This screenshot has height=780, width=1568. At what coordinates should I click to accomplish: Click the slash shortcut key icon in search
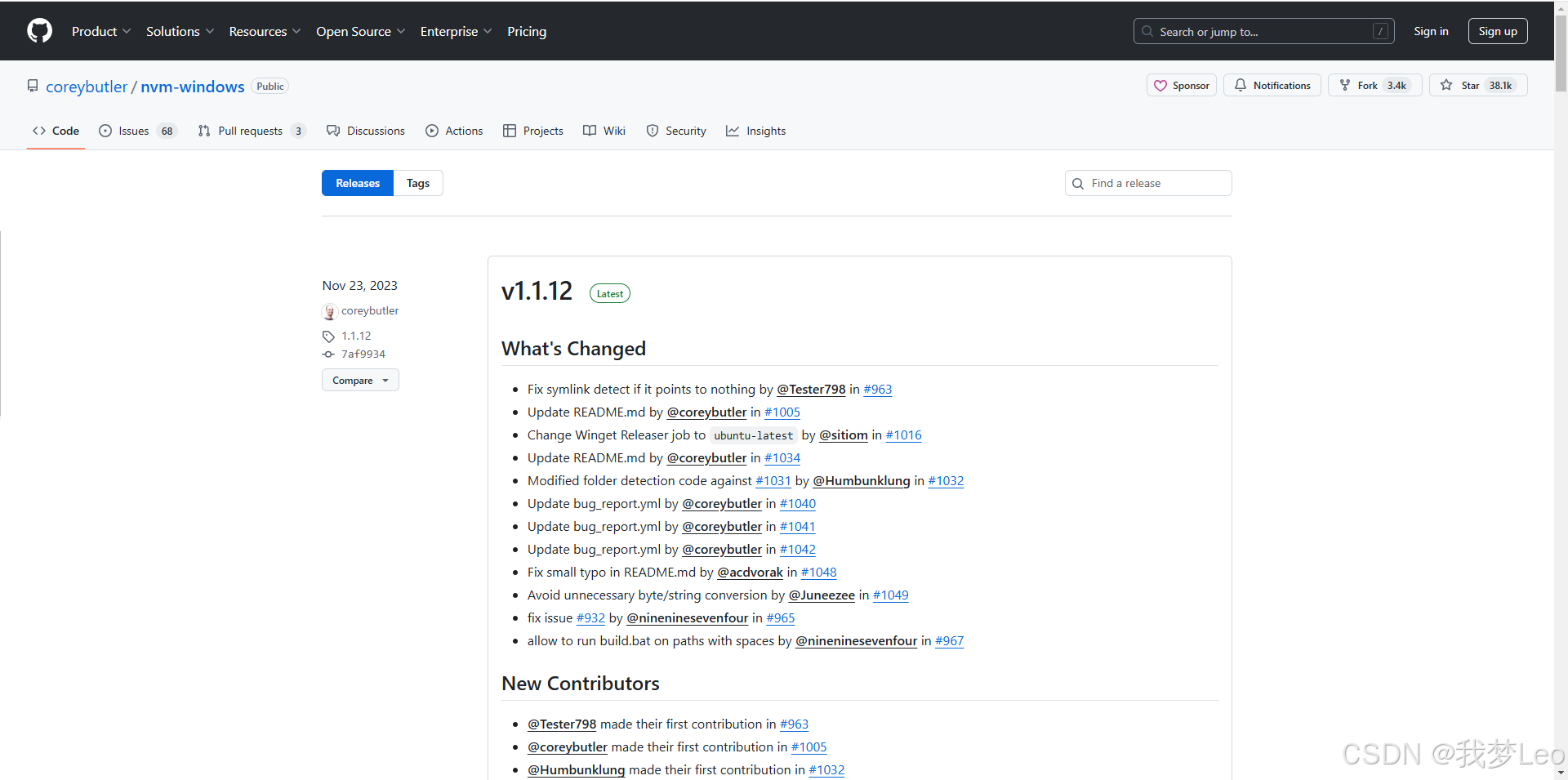coord(1380,31)
